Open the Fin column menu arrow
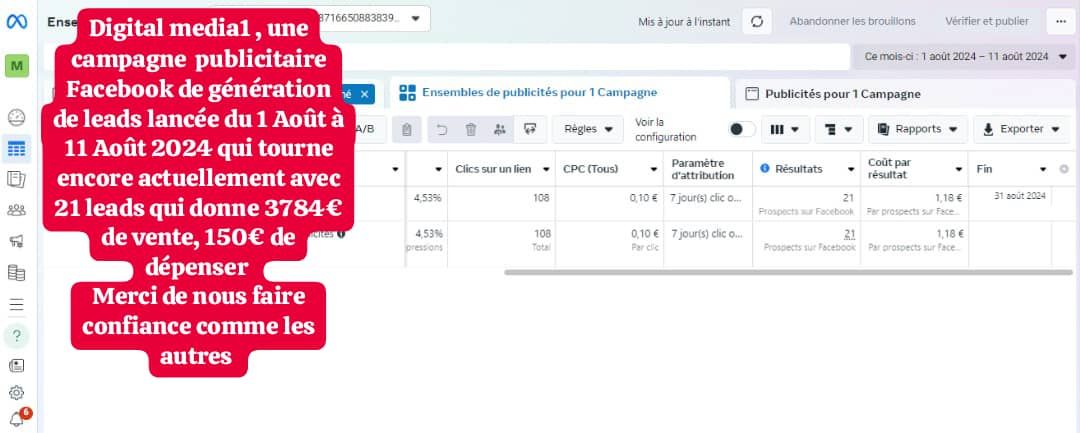The image size is (1080, 433). pyautogui.click(x=1043, y=169)
